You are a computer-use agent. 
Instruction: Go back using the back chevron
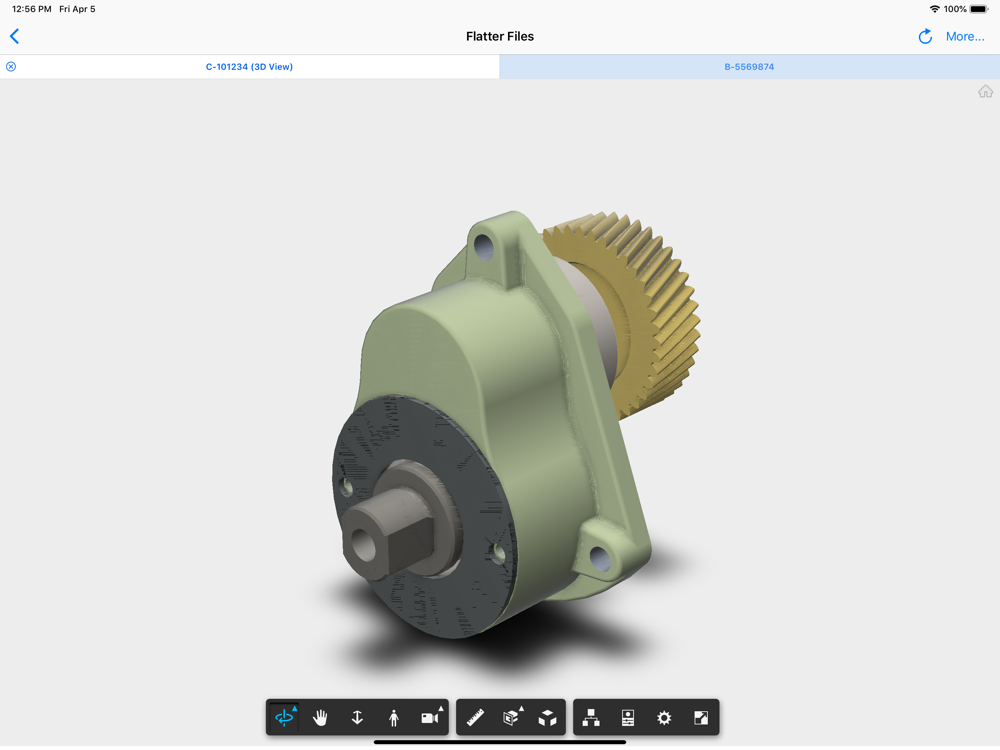pos(15,36)
